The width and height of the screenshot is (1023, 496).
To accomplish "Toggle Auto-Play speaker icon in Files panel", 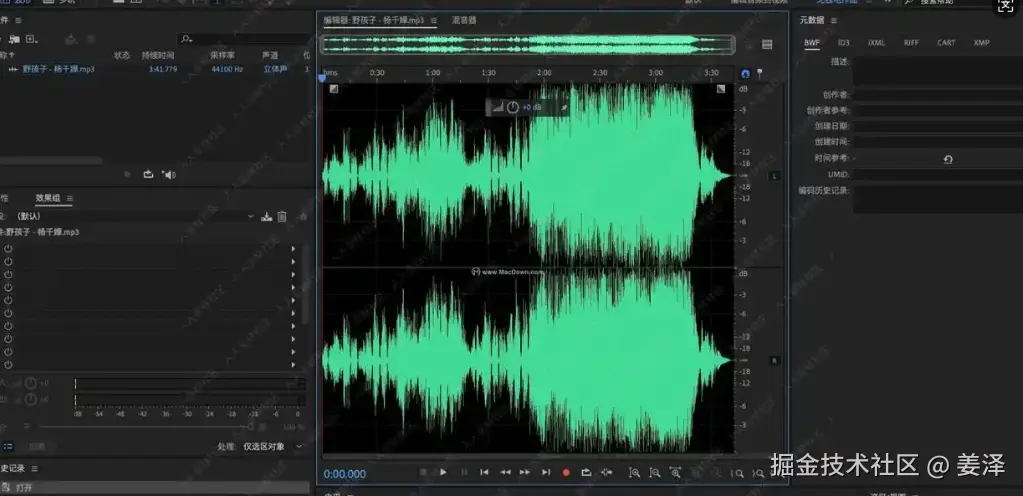I will pos(170,174).
